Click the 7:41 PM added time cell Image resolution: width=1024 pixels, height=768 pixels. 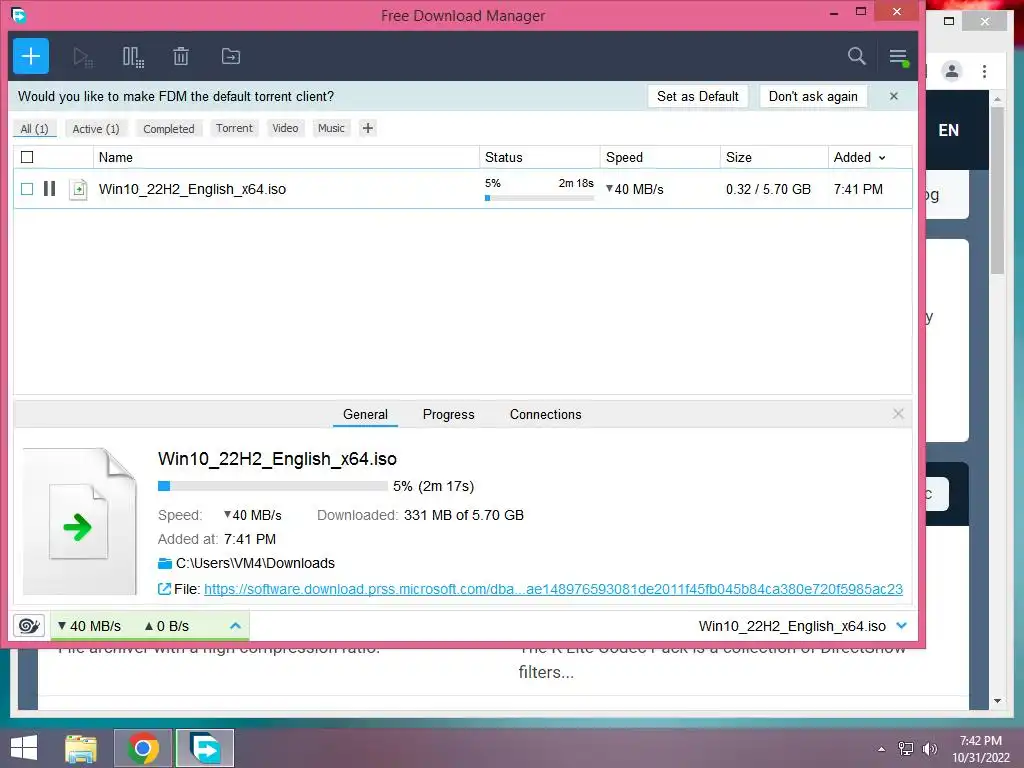pyautogui.click(x=858, y=189)
